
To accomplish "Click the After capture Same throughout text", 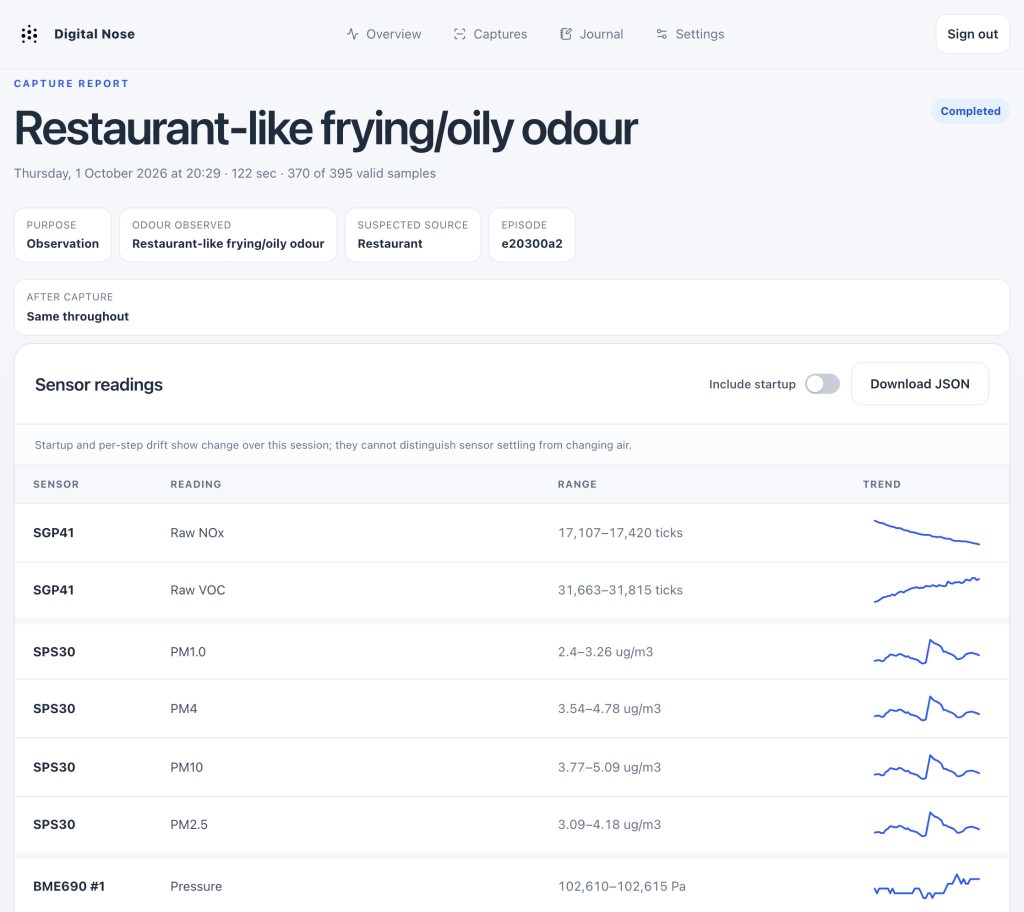I will [x=78, y=316].
